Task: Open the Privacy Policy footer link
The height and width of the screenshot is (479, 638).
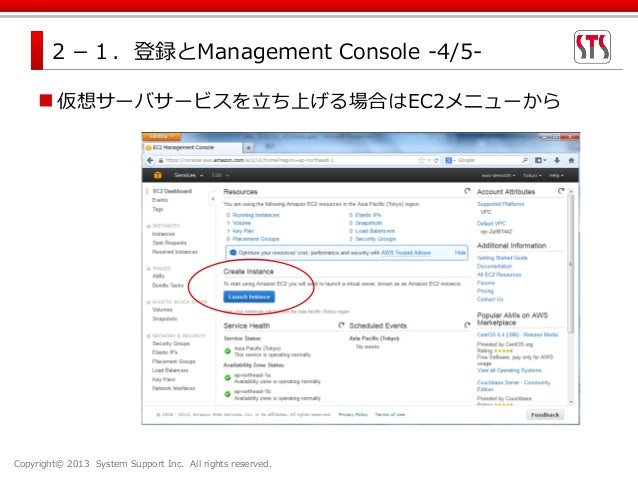Action: pos(353,415)
